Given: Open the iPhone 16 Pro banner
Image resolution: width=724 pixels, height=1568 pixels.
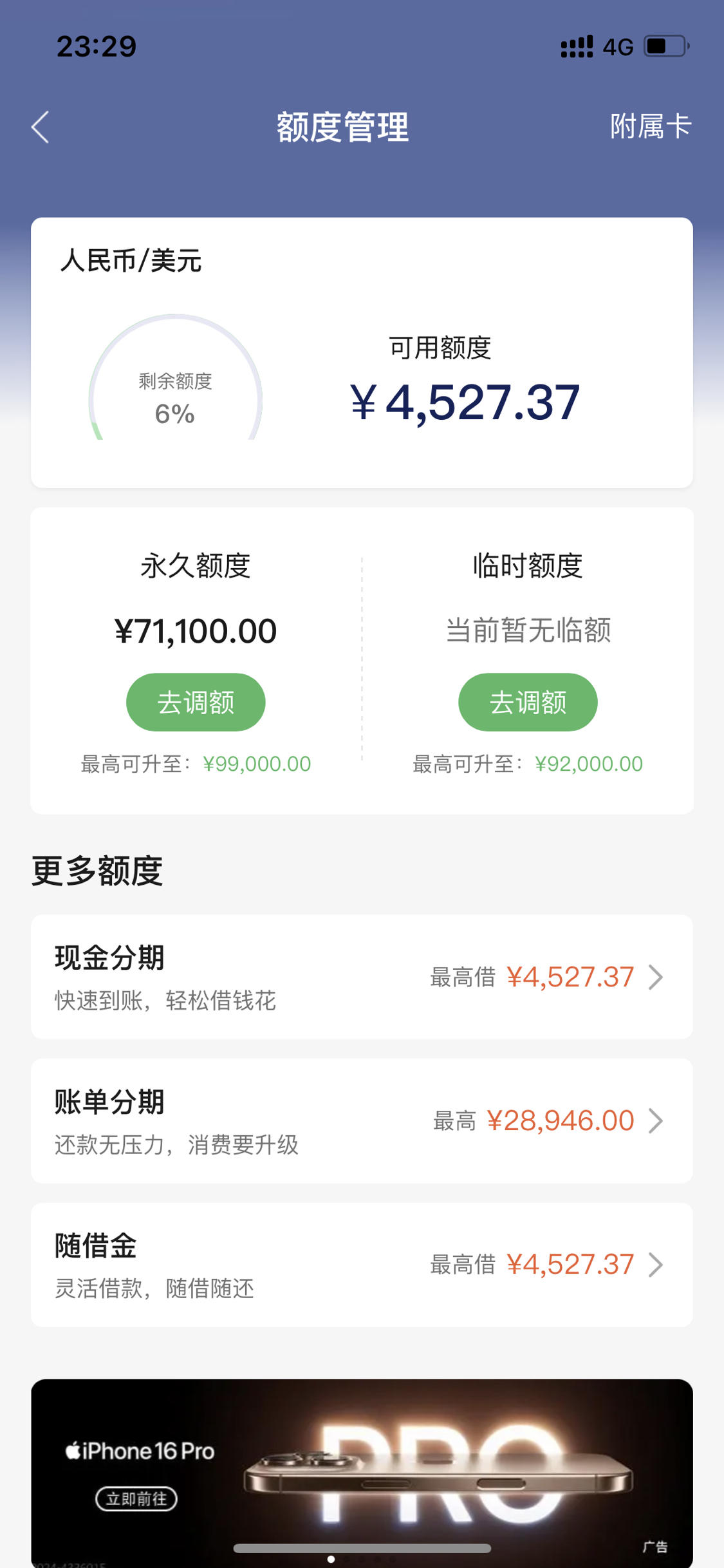Looking at the screenshot, I should 362,1473.
